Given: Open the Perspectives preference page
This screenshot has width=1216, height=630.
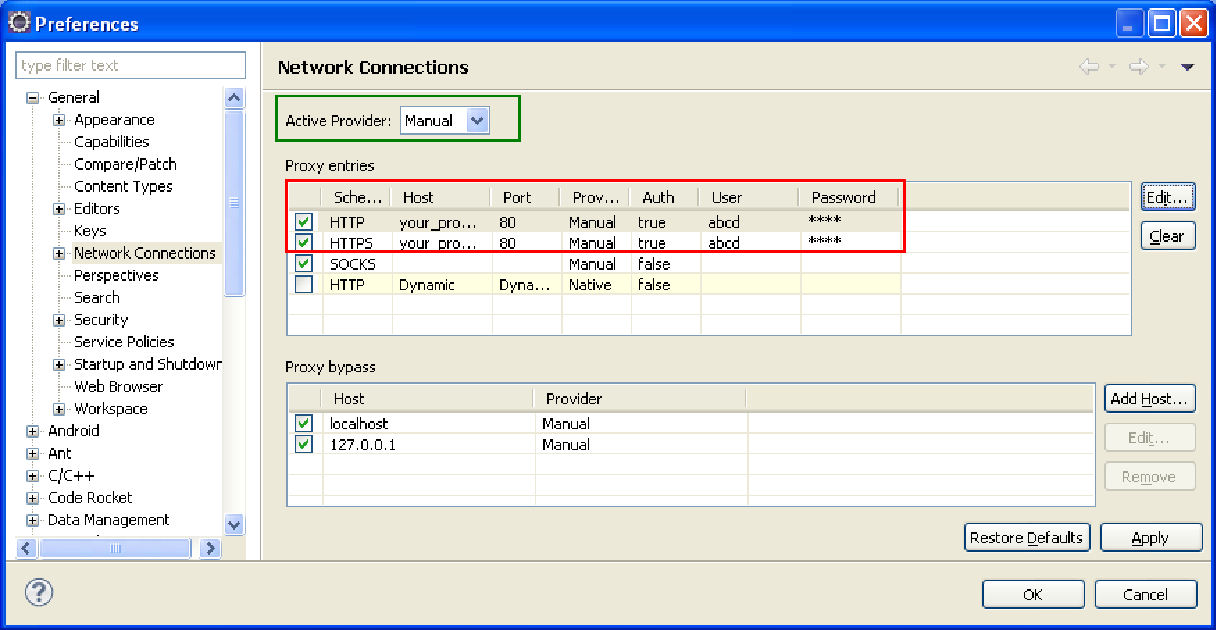Looking at the screenshot, I should [116, 275].
